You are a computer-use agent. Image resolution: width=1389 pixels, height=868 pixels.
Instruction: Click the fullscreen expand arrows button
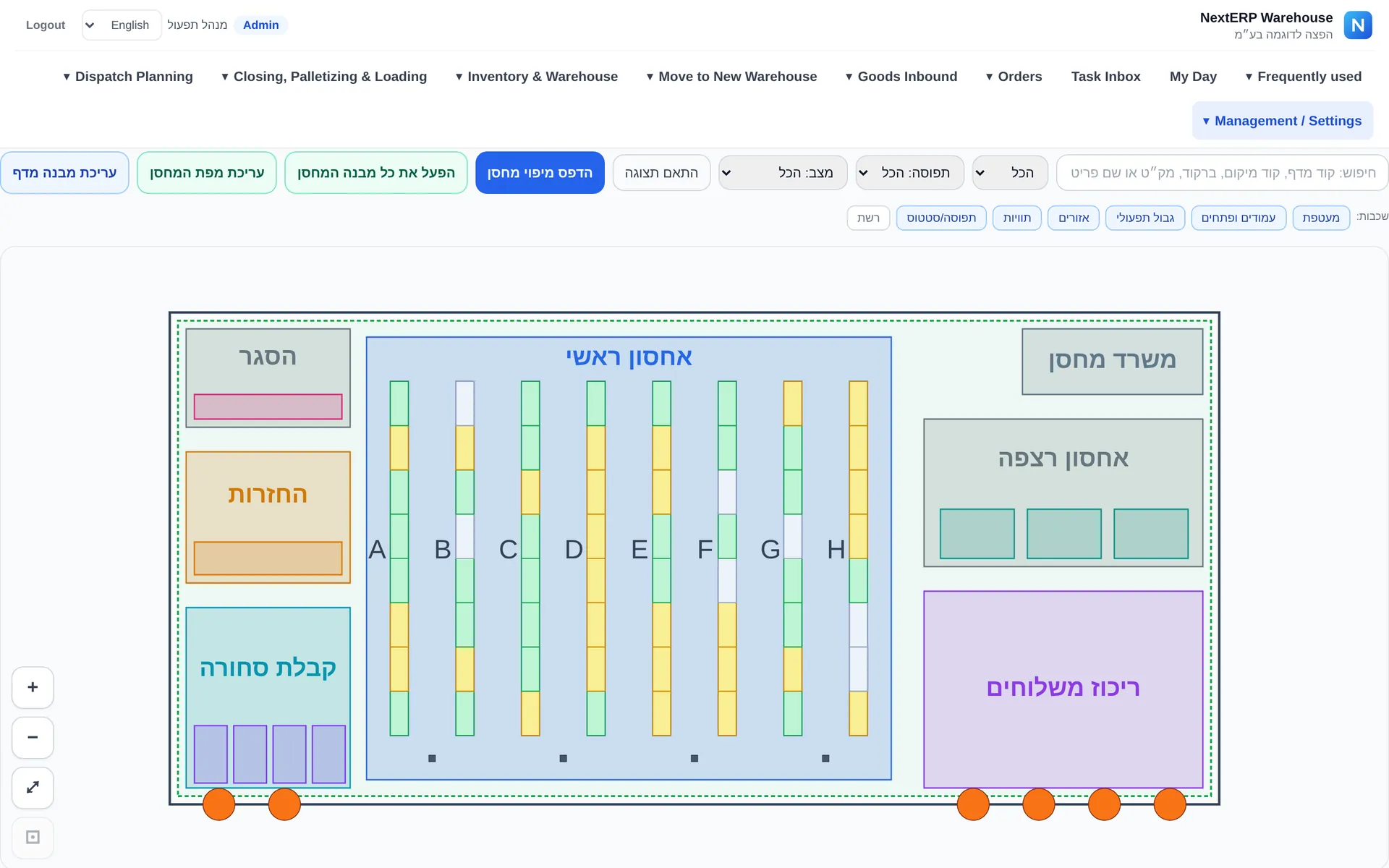tap(33, 787)
